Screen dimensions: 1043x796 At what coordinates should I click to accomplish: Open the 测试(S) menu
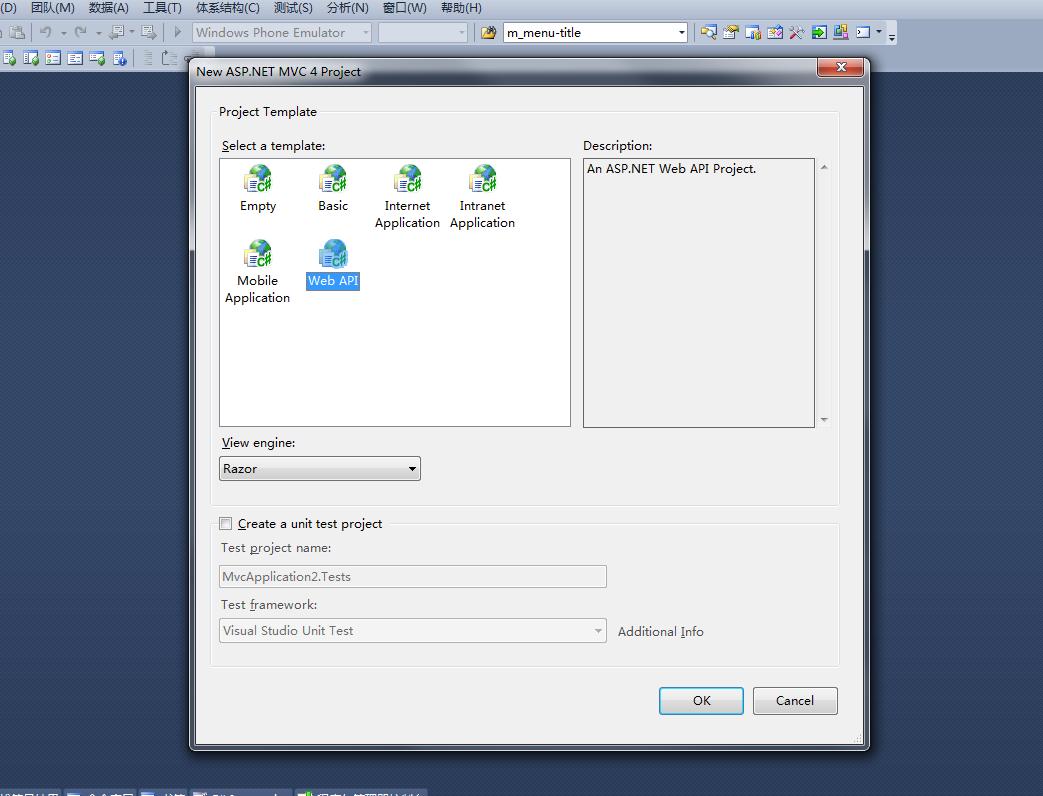(x=293, y=8)
